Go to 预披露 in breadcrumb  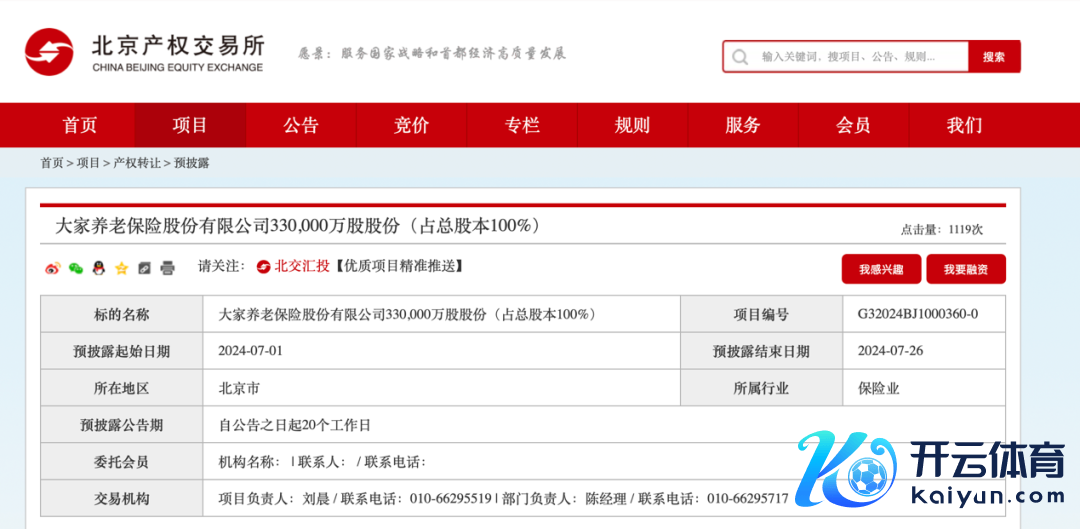[191, 163]
